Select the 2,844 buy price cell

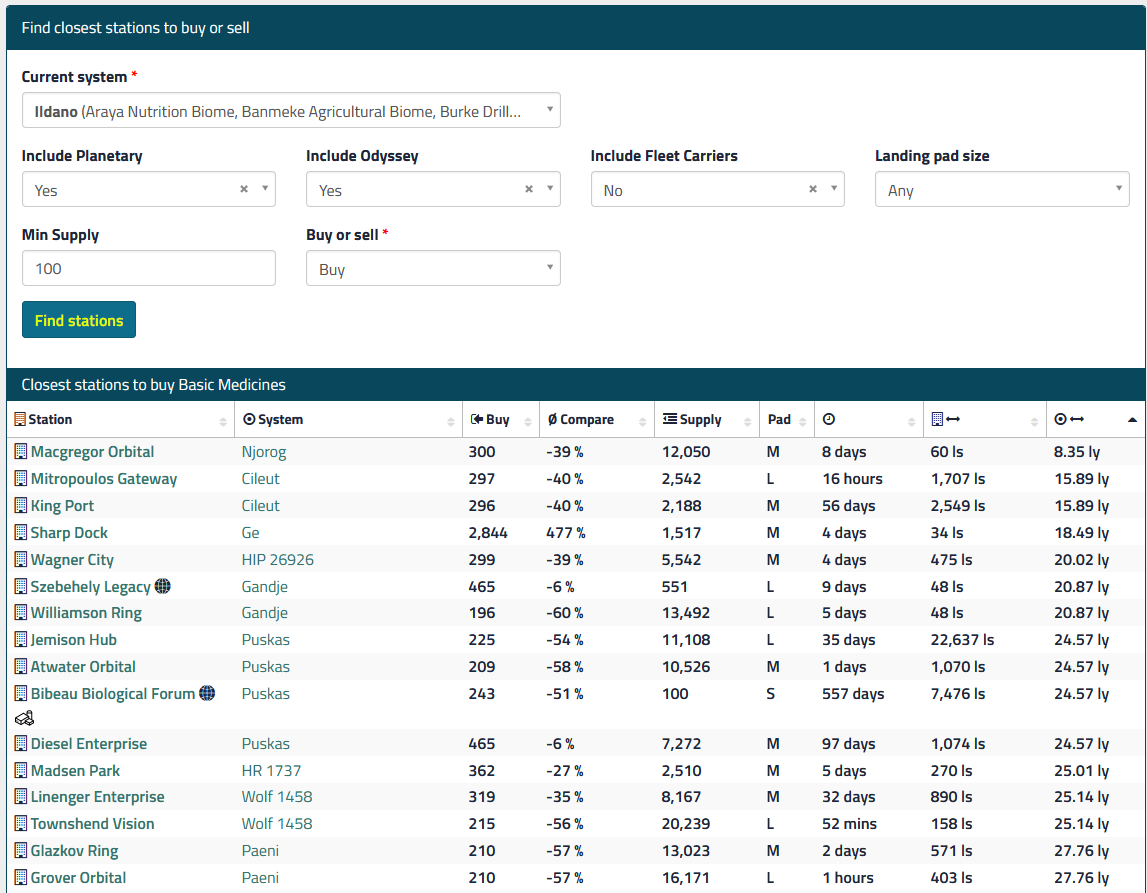point(488,533)
